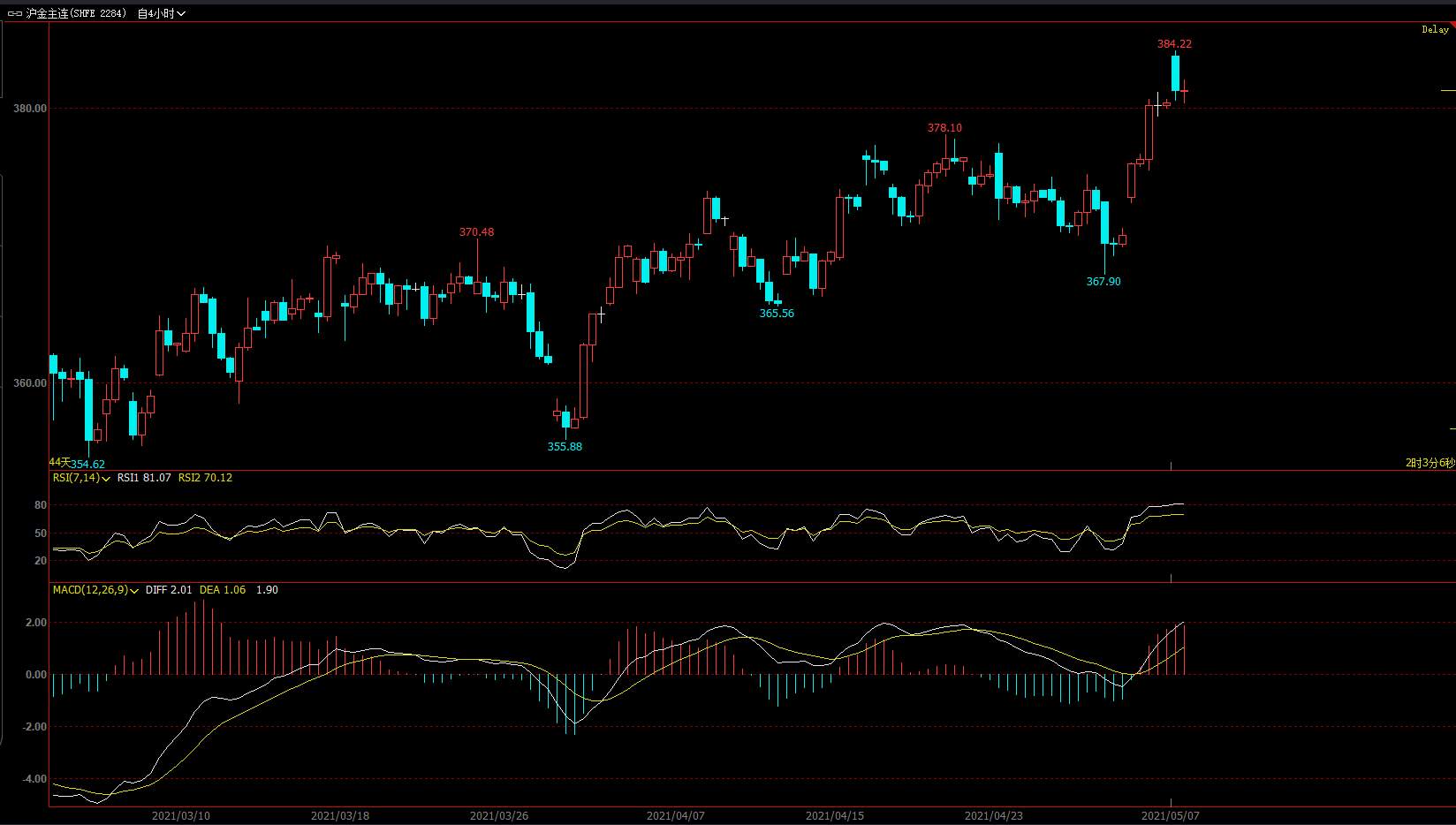Click the DIFF 2.01 readout
This screenshot has width=1456, height=825.
coord(169,590)
